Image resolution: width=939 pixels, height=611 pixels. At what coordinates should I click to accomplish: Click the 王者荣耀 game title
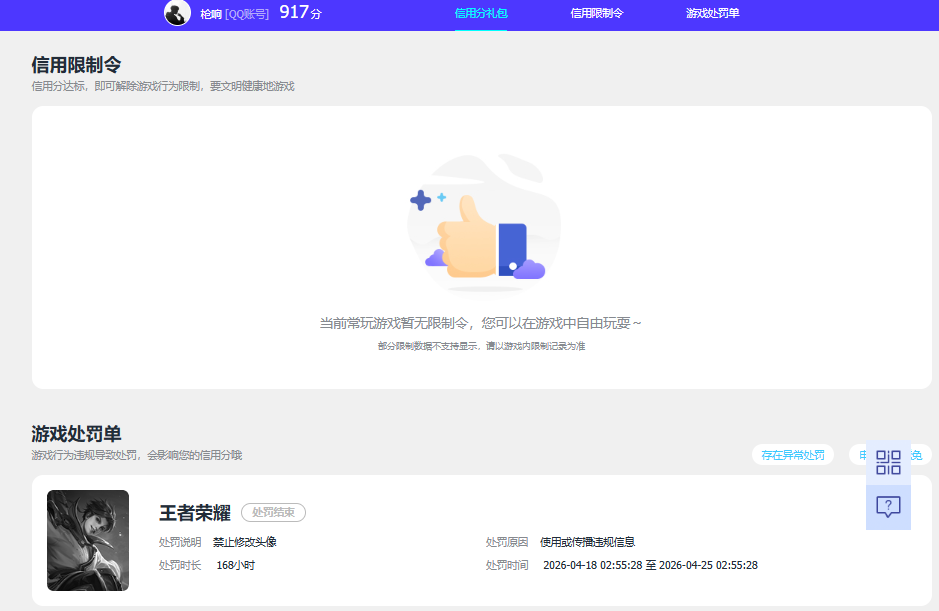click(x=195, y=513)
